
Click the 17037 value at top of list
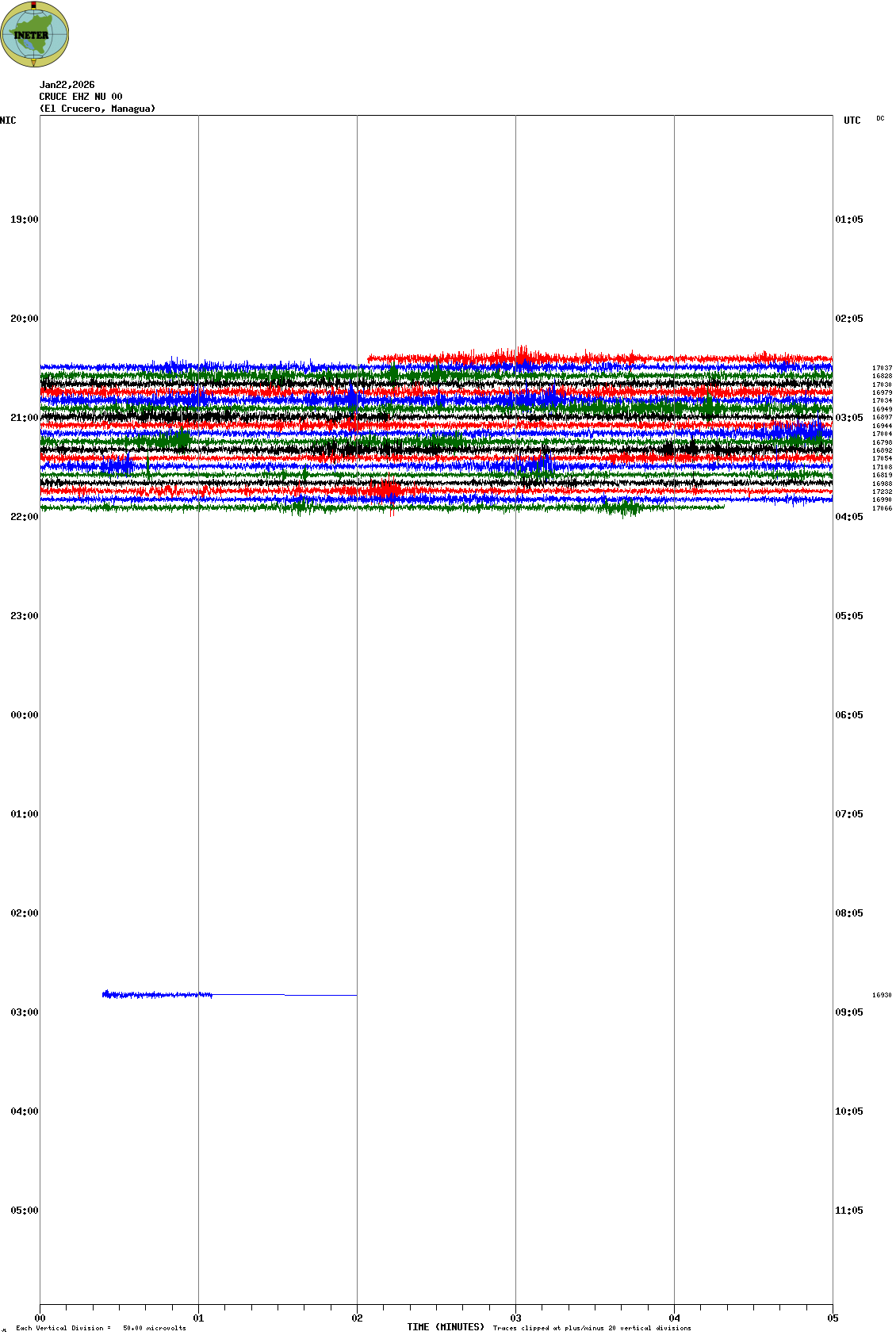882,368
